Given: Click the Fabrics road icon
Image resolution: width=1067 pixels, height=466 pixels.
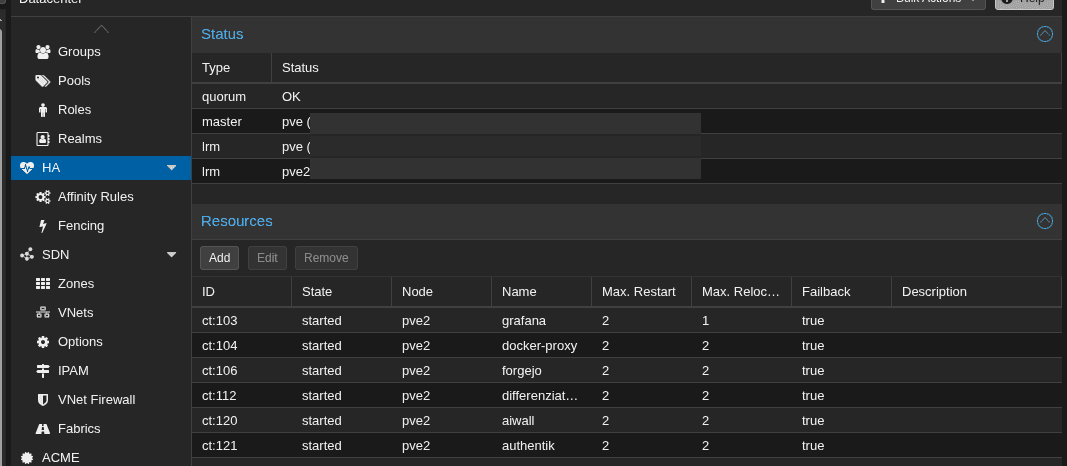Looking at the screenshot, I should click(43, 429).
